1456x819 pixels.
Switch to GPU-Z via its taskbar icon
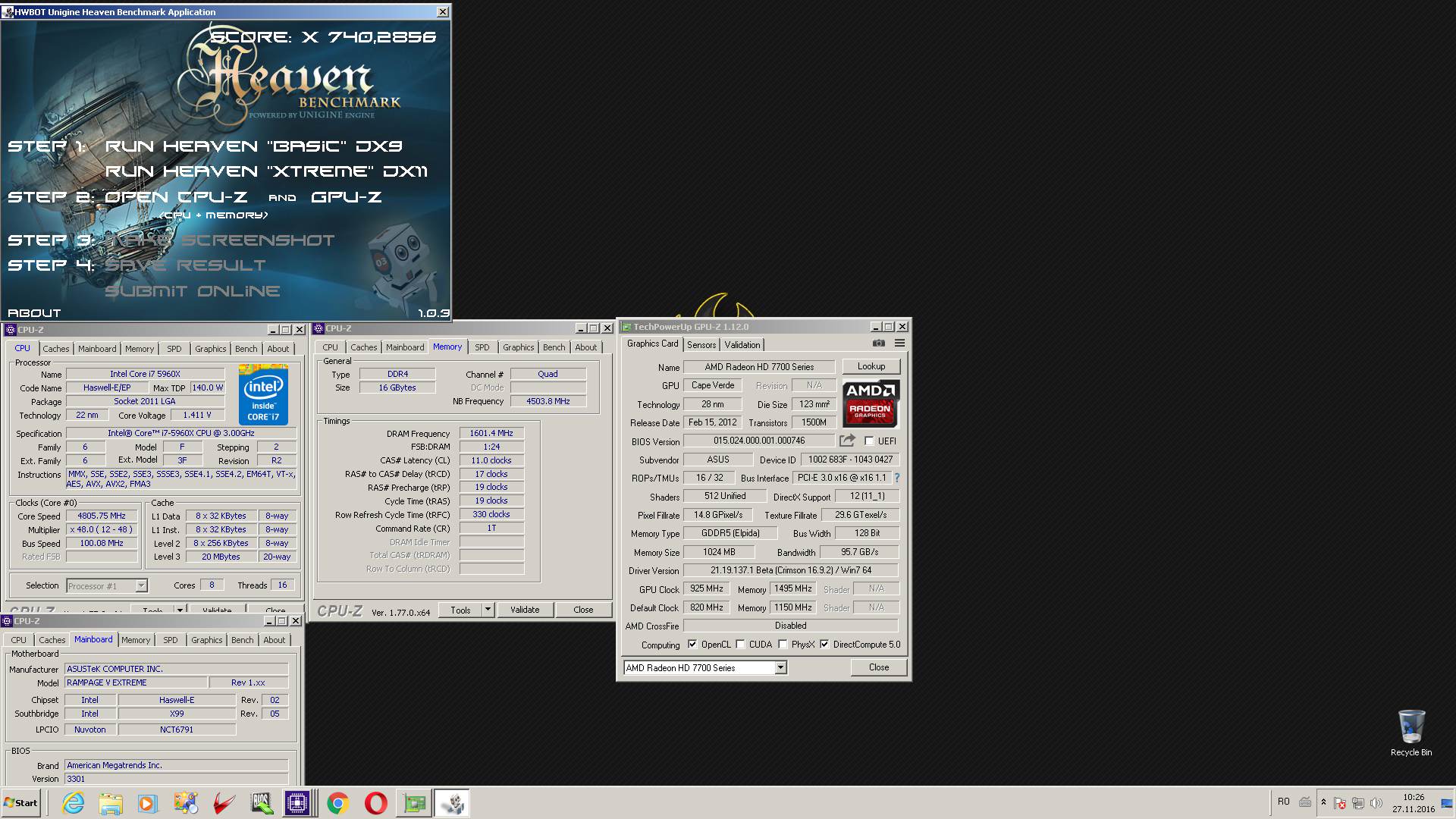414,803
